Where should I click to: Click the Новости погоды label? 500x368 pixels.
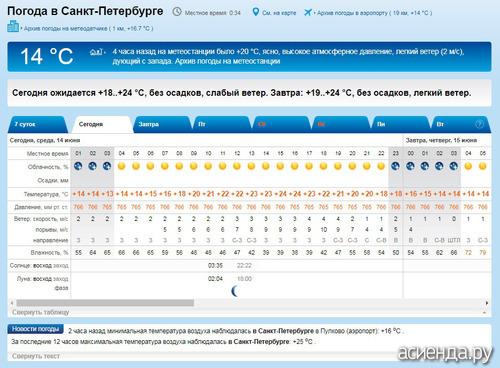pyautogui.click(x=35, y=329)
